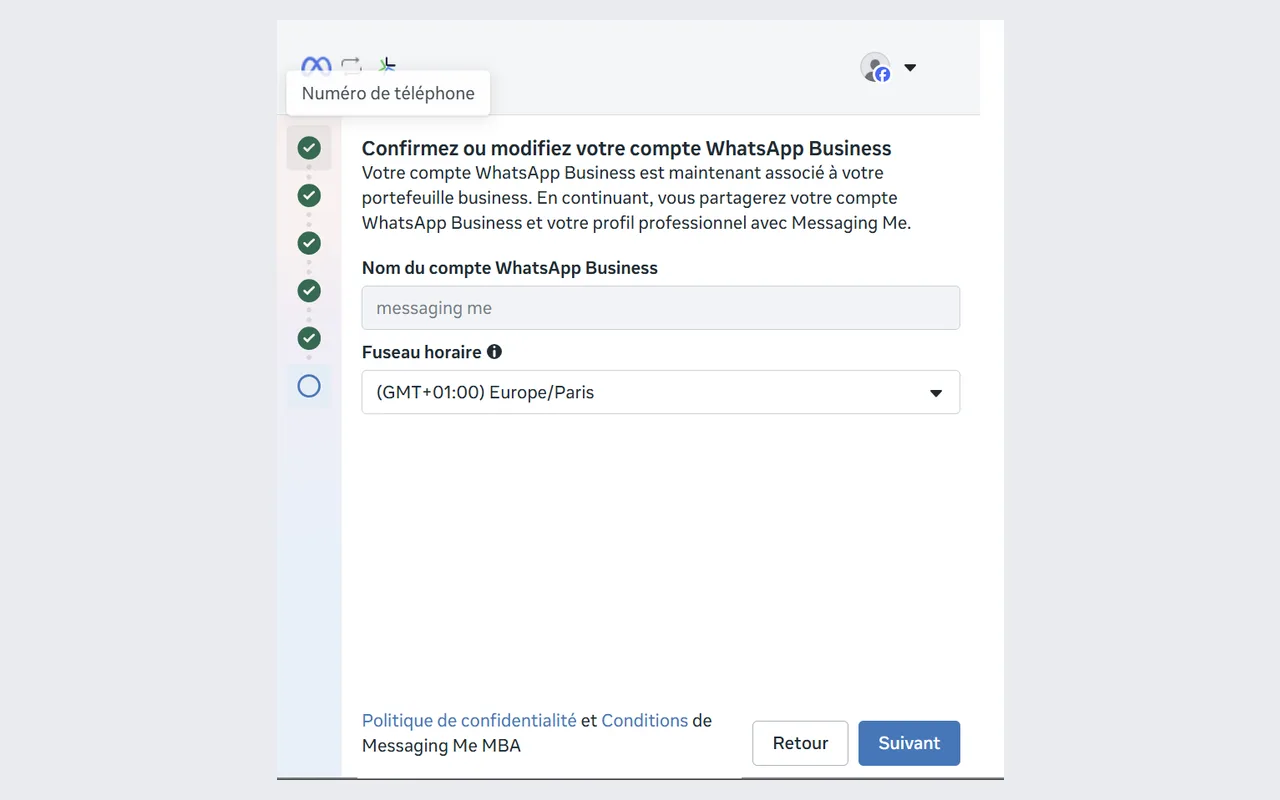This screenshot has height=800, width=1280.
Task: Click the info icon next to Fuseau horaire
Action: [x=494, y=352]
